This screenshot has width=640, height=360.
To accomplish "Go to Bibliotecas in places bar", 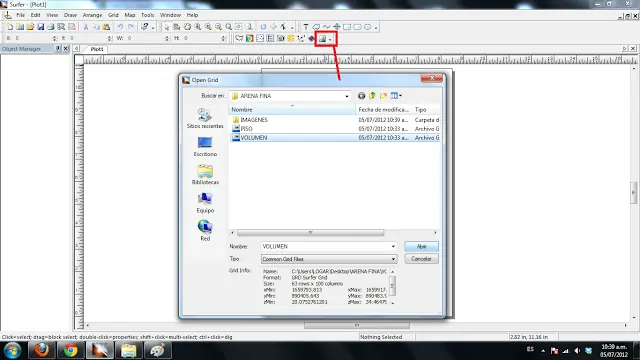I will point(205,175).
